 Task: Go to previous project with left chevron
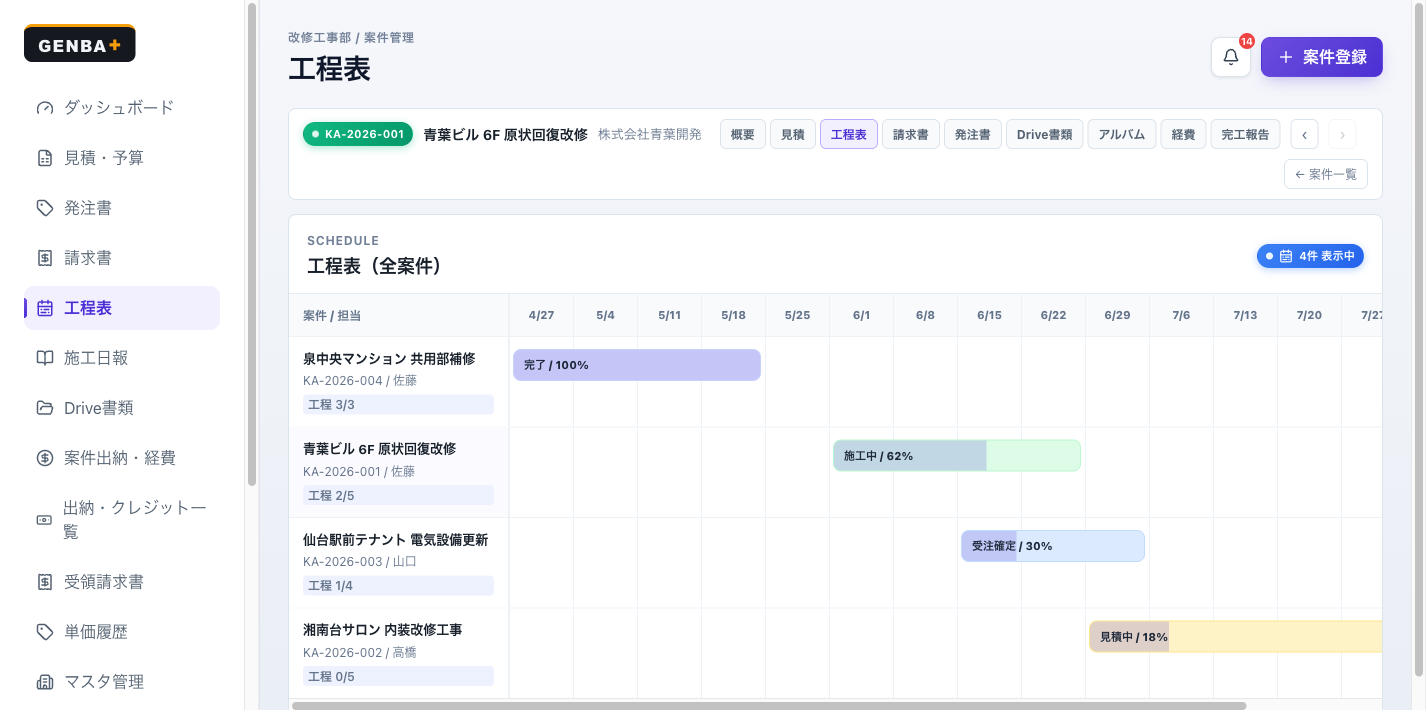click(x=1304, y=134)
